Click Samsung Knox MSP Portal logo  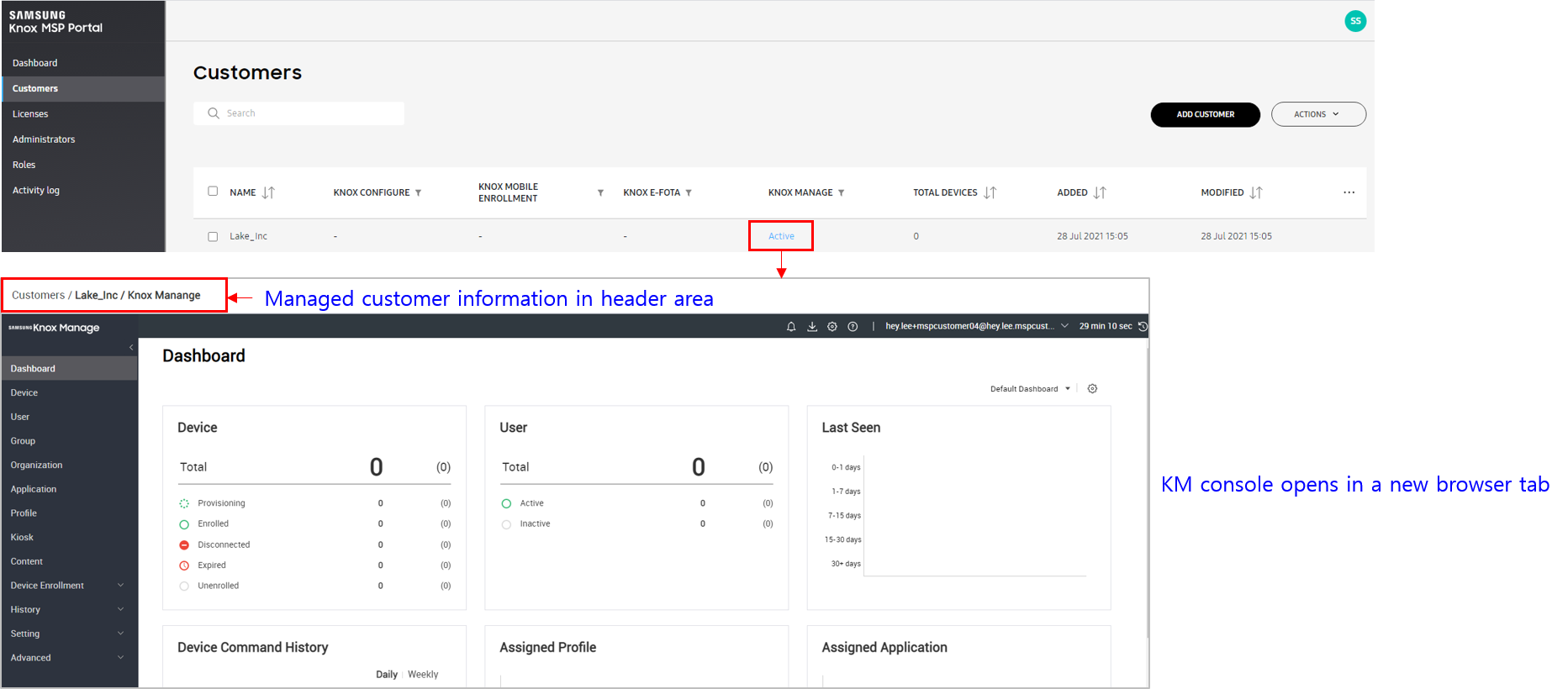[x=55, y=22]
